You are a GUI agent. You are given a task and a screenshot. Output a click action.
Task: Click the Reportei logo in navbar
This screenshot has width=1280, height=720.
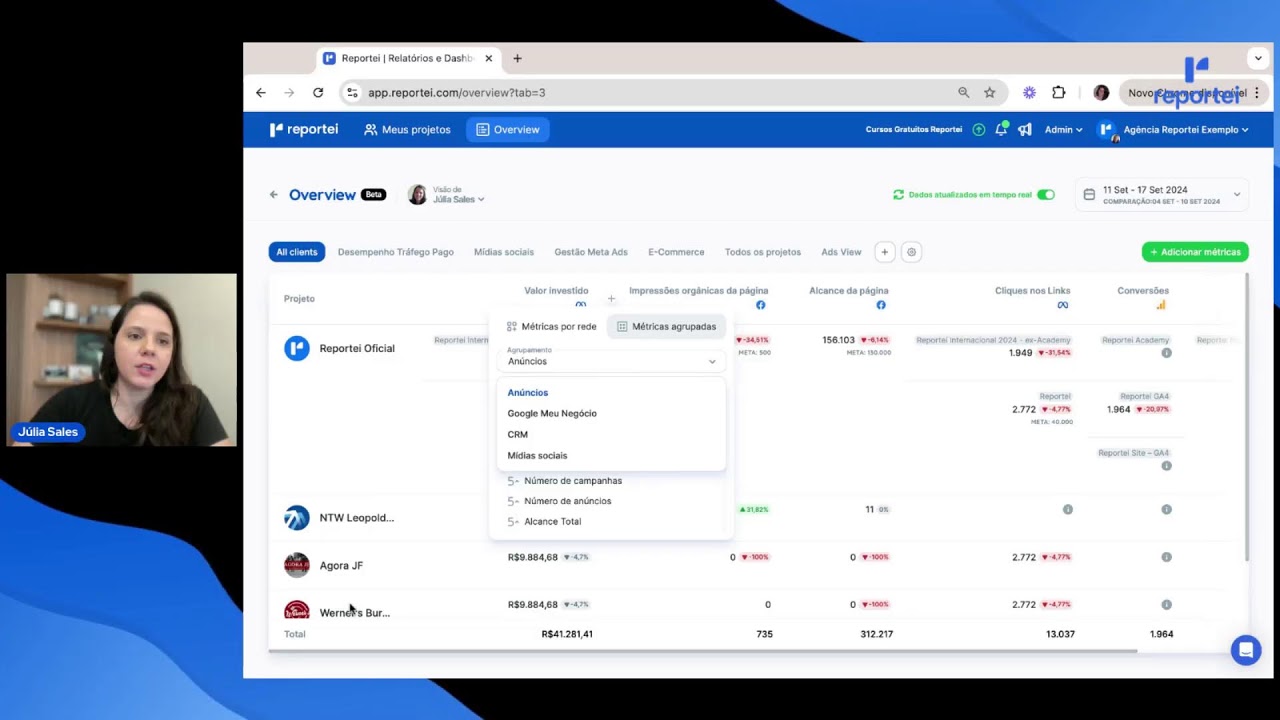(x=304, y=129)
